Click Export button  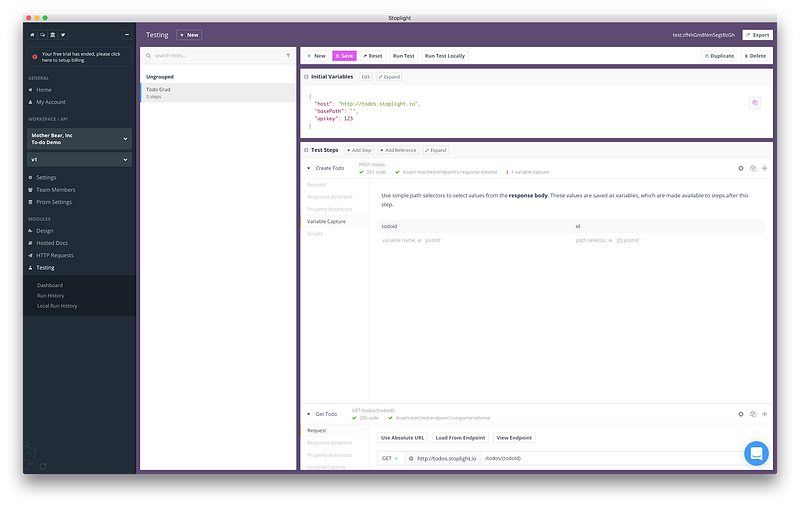pyautogui.click(x=758, y=35)
